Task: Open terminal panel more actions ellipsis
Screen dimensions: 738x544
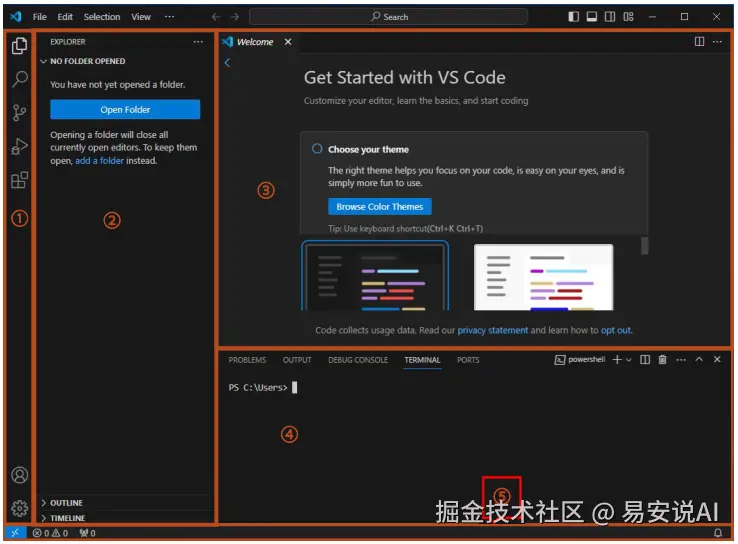Action: pyautogui.click(x=681, y=360)
